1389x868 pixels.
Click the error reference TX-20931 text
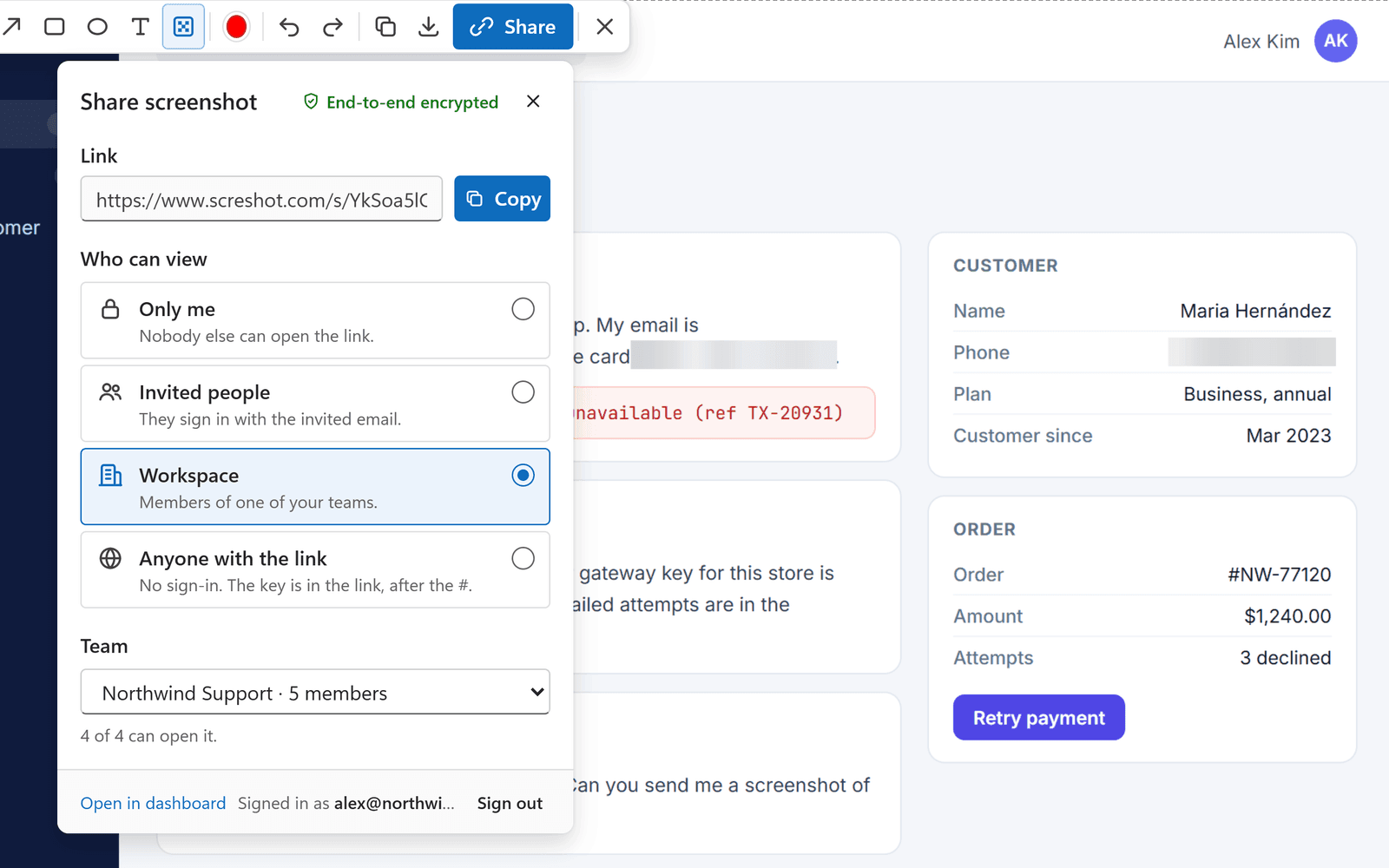pyautogui.click(x=795, y=413)
